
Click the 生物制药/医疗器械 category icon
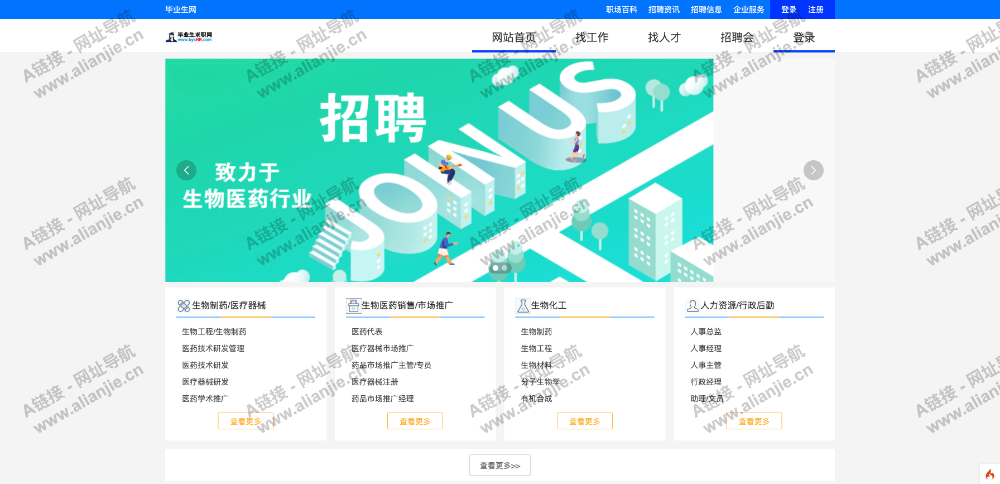point(184,305)
